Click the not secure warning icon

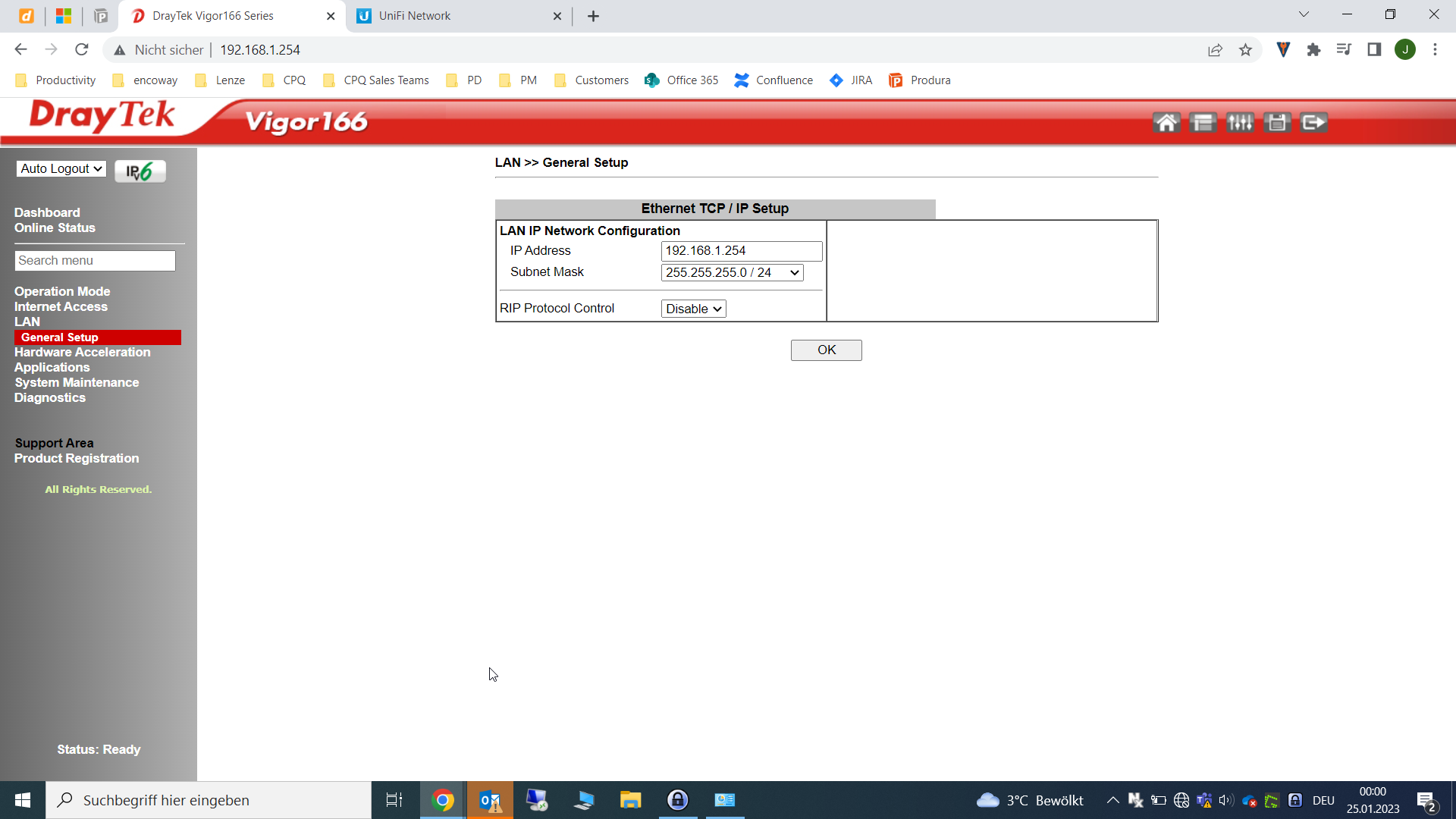pos(120,50)
